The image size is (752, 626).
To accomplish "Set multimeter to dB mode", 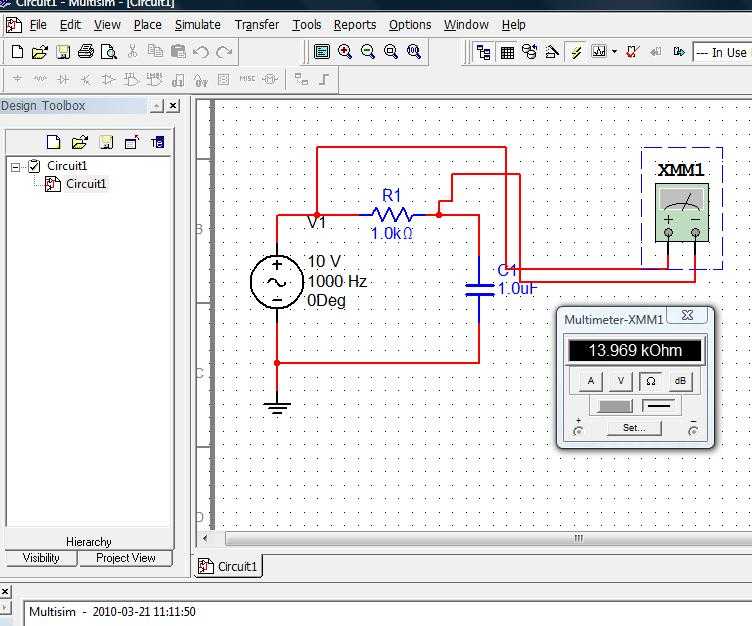I will pos(680,381).
